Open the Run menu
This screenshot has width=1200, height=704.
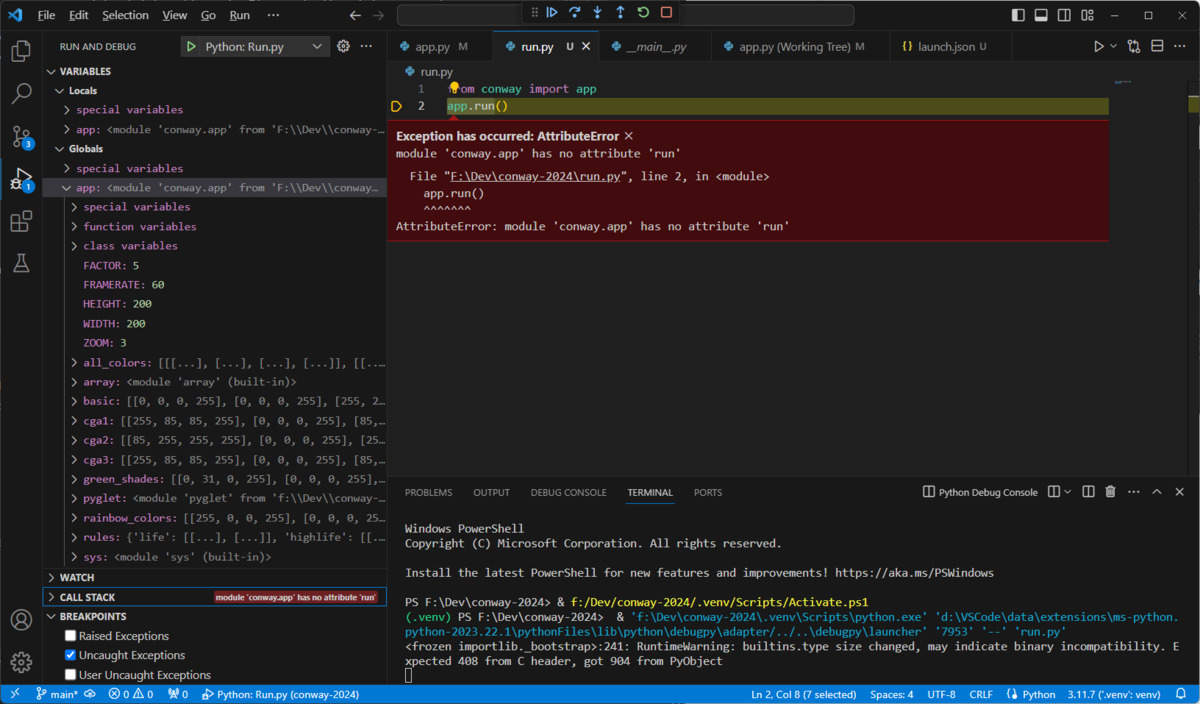239,15
